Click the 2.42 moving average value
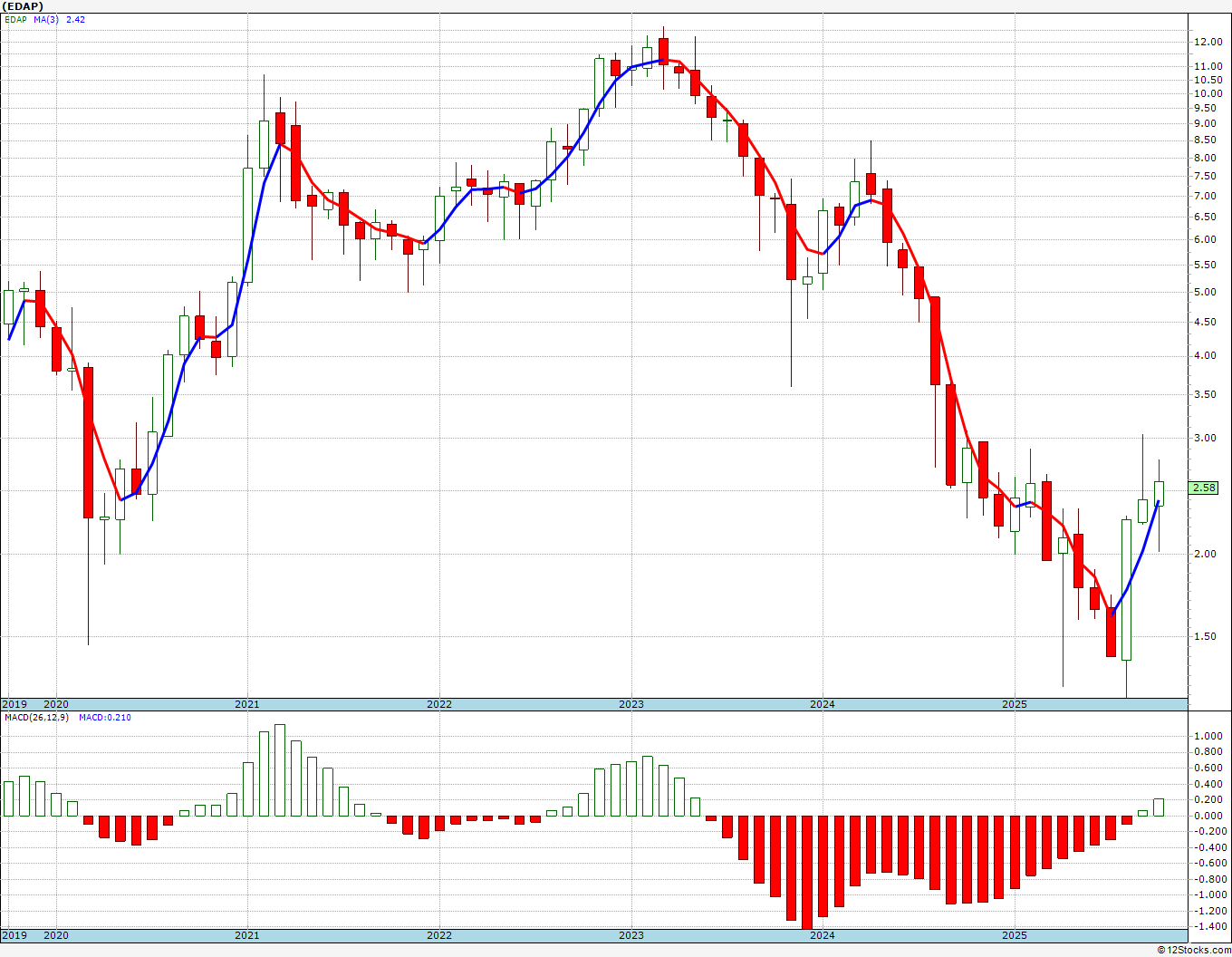Screen dimensions: 1232x957 click(x=76, y=19)
